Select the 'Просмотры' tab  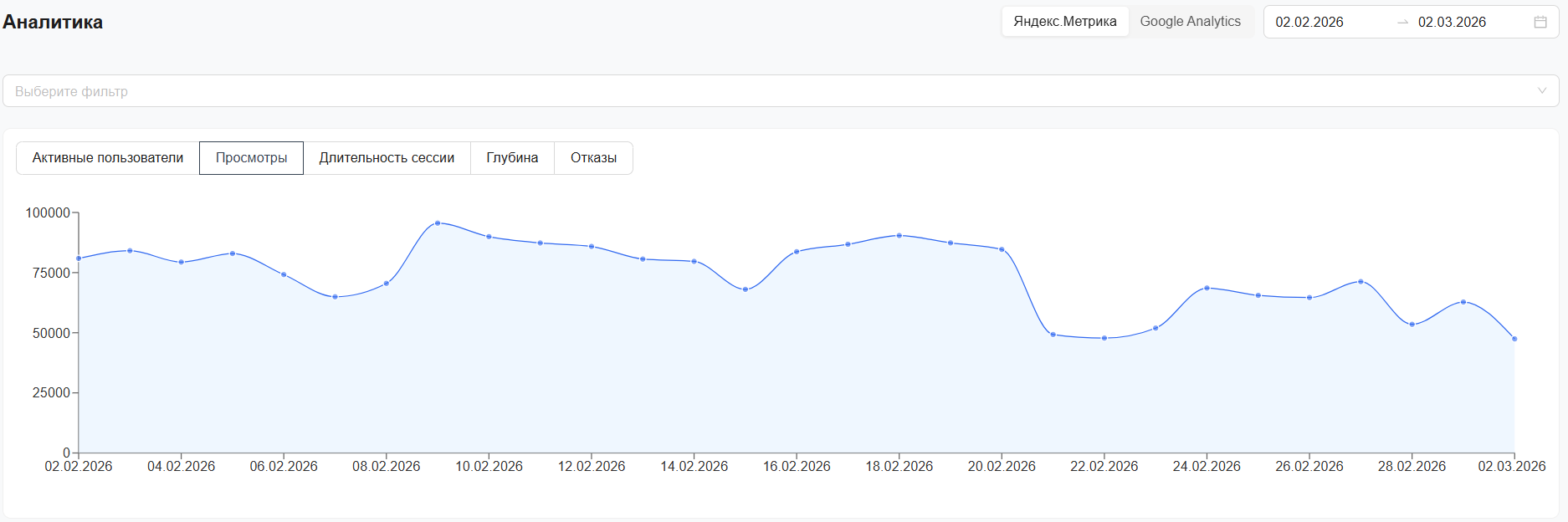click(251, 158)
